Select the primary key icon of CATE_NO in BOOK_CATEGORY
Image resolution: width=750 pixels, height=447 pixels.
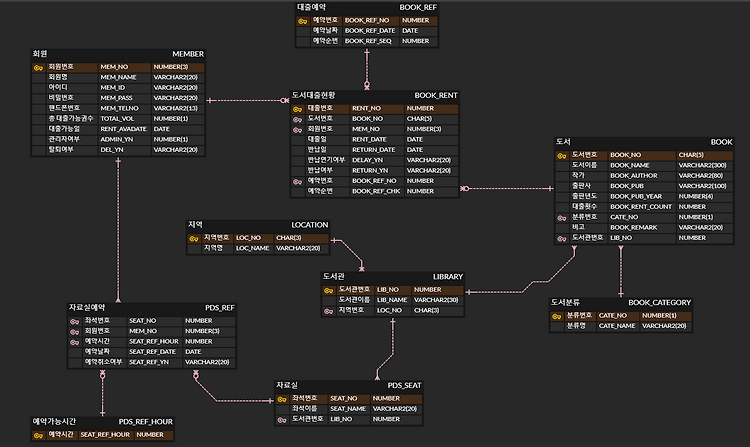(556, 316)
